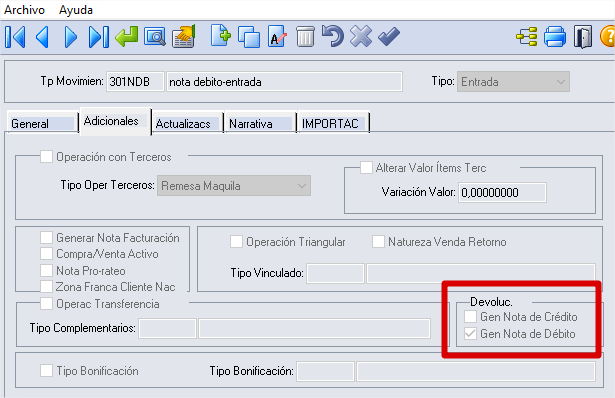The width and height of the screenshot is (615, 398).
Task: Toggle Operac Transferencia checkbox
Action: pos(46,303)
